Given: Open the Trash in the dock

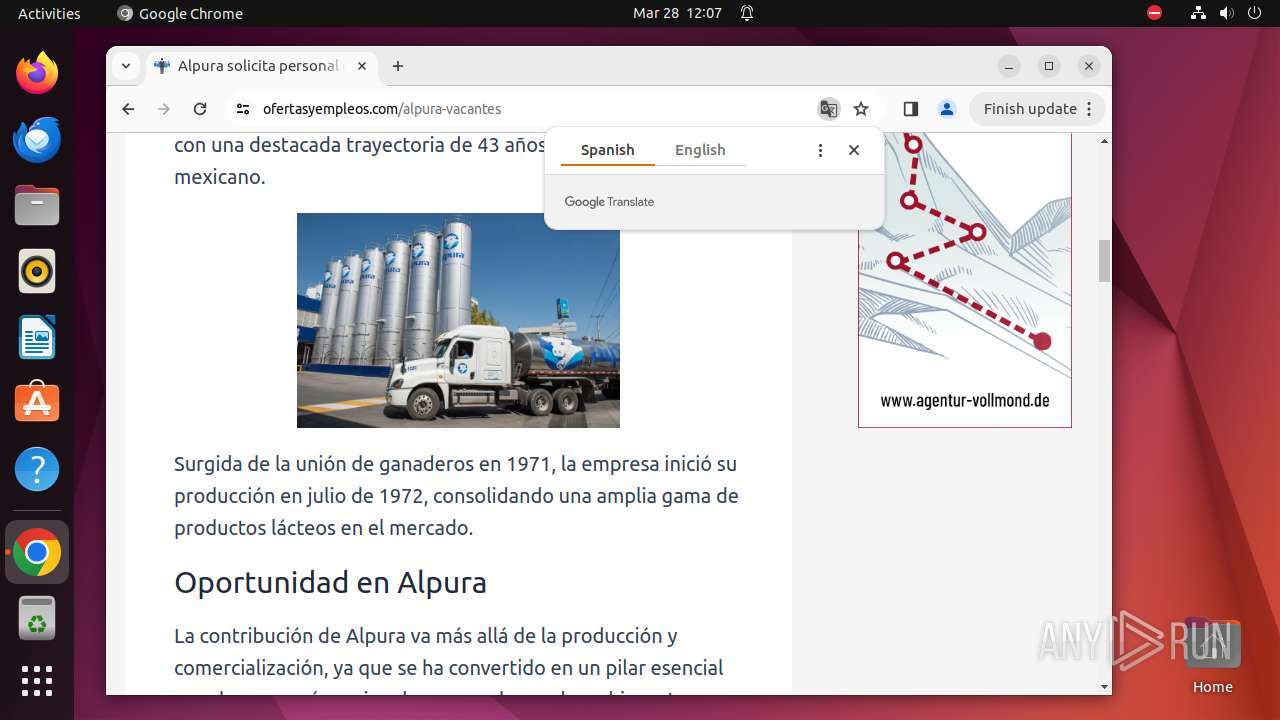Looking at the screenshot, I should 37,618.
